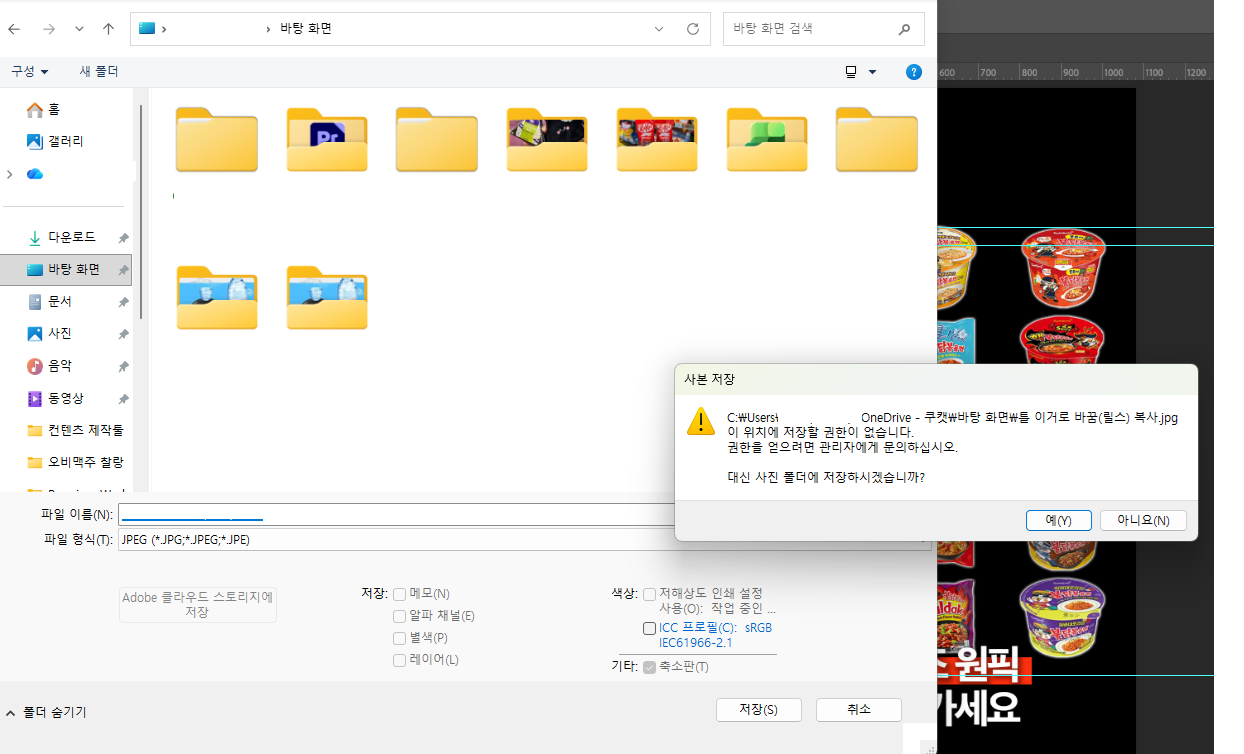Refresh the 바탕 화면 folder view
The width and height of the screenshot is (1244, 754).
(692, 29)
